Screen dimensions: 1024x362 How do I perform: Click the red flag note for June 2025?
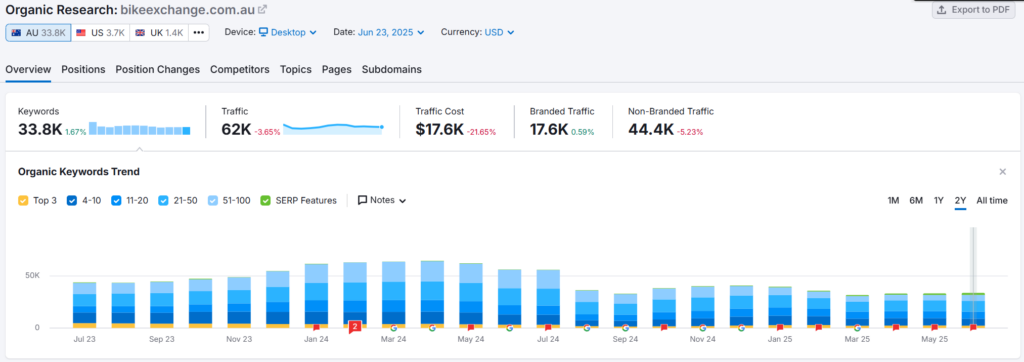point(973,327)
